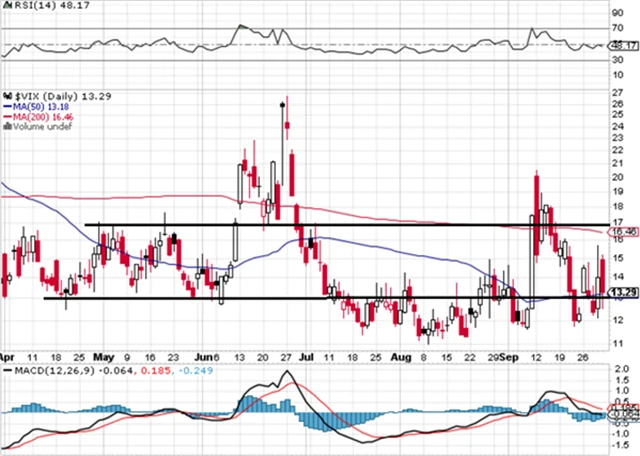This screenshot has width=640, height=456.
Task: Click the Aug label on the date axis
Action: tap(402, 355)
